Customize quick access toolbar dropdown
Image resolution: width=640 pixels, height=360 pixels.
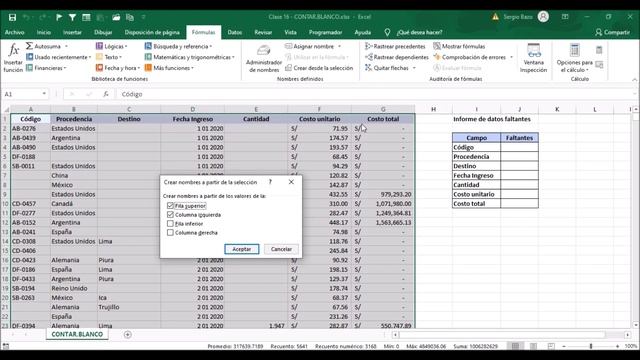point(144,17)
